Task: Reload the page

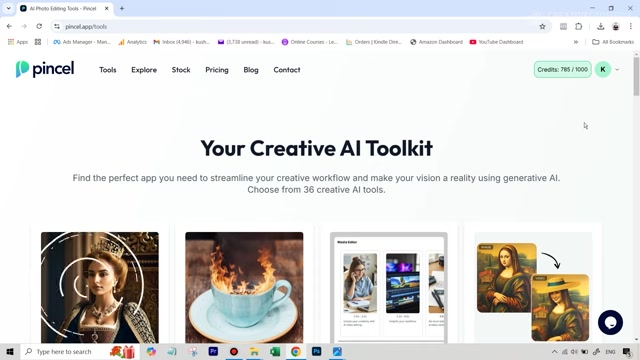Action: [39, 27]
